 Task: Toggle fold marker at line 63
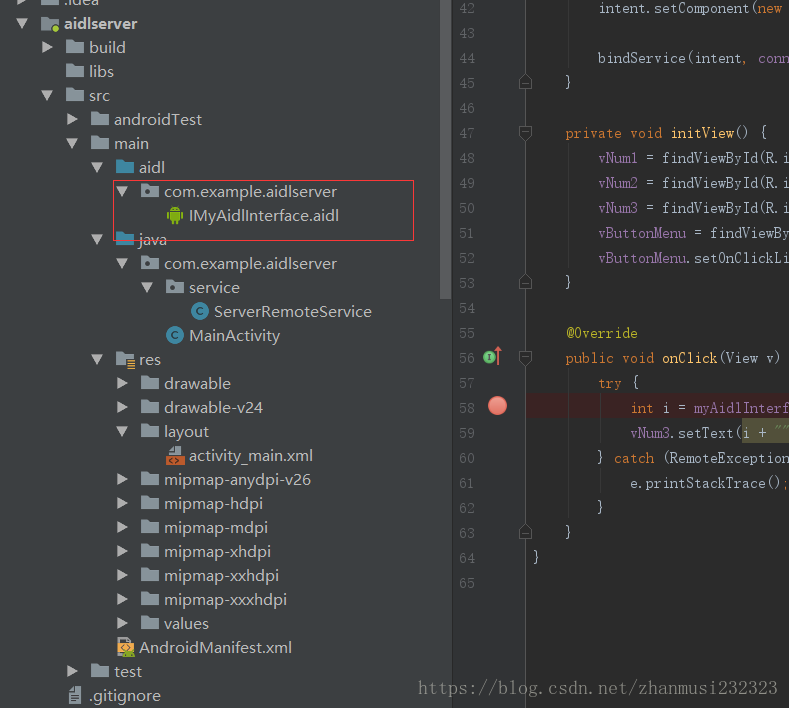tap(525, 532)
